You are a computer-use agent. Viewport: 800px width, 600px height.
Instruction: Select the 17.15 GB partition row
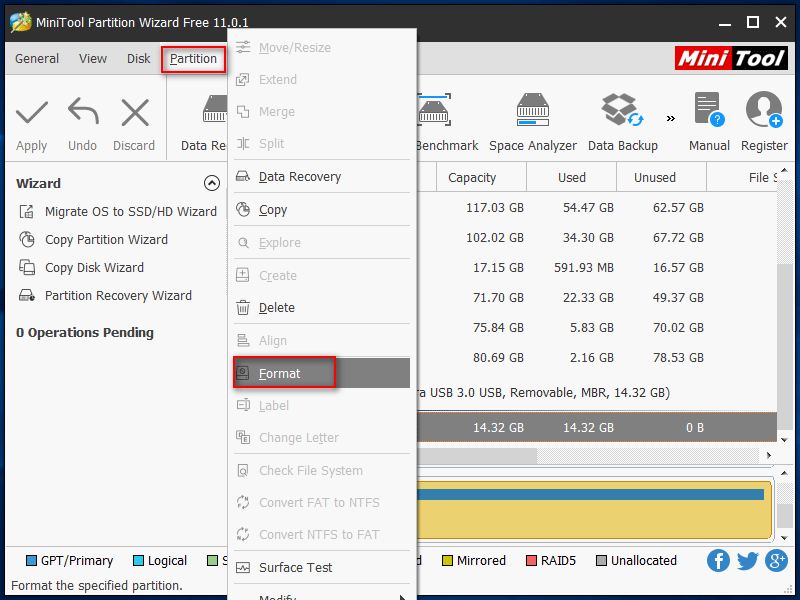pyautogui.click(x=597, y=268)
